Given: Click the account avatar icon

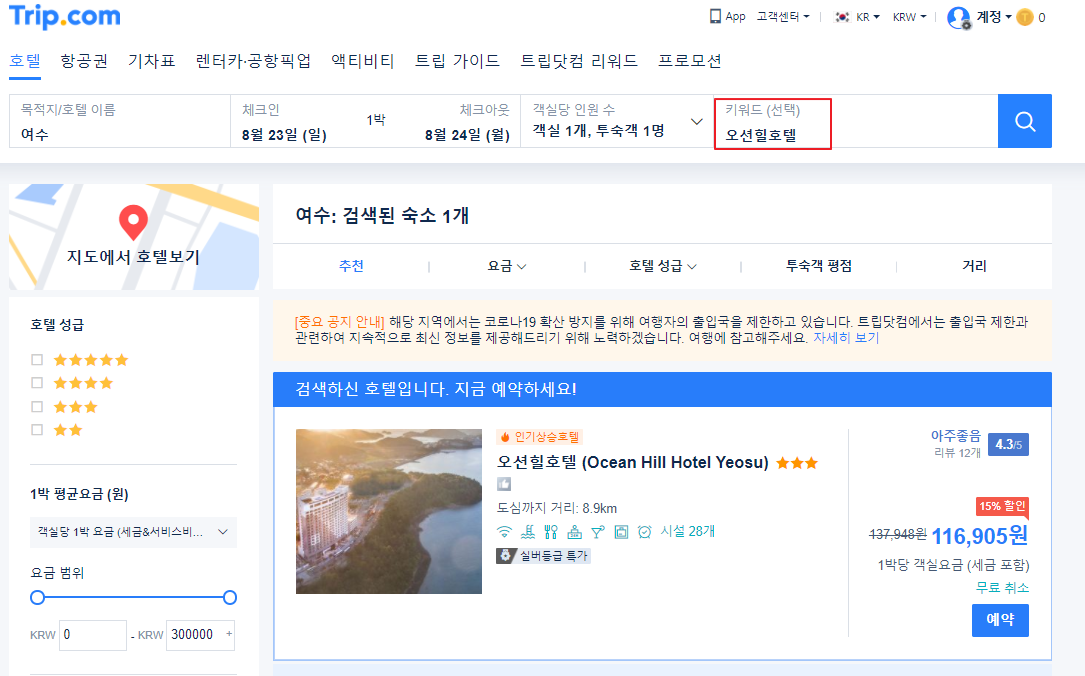Looking at the screenshot, I should 958,17.
